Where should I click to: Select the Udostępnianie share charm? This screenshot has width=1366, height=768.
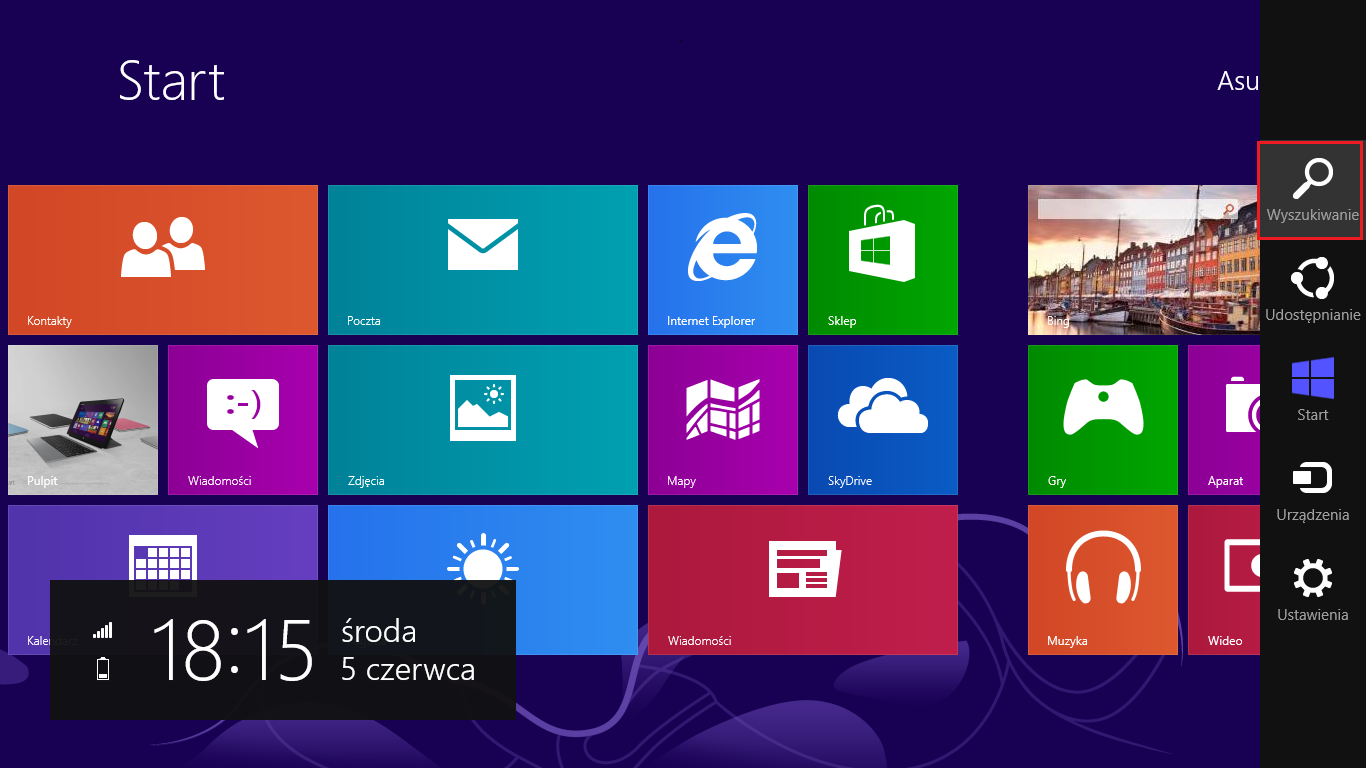click(1312, 290)
